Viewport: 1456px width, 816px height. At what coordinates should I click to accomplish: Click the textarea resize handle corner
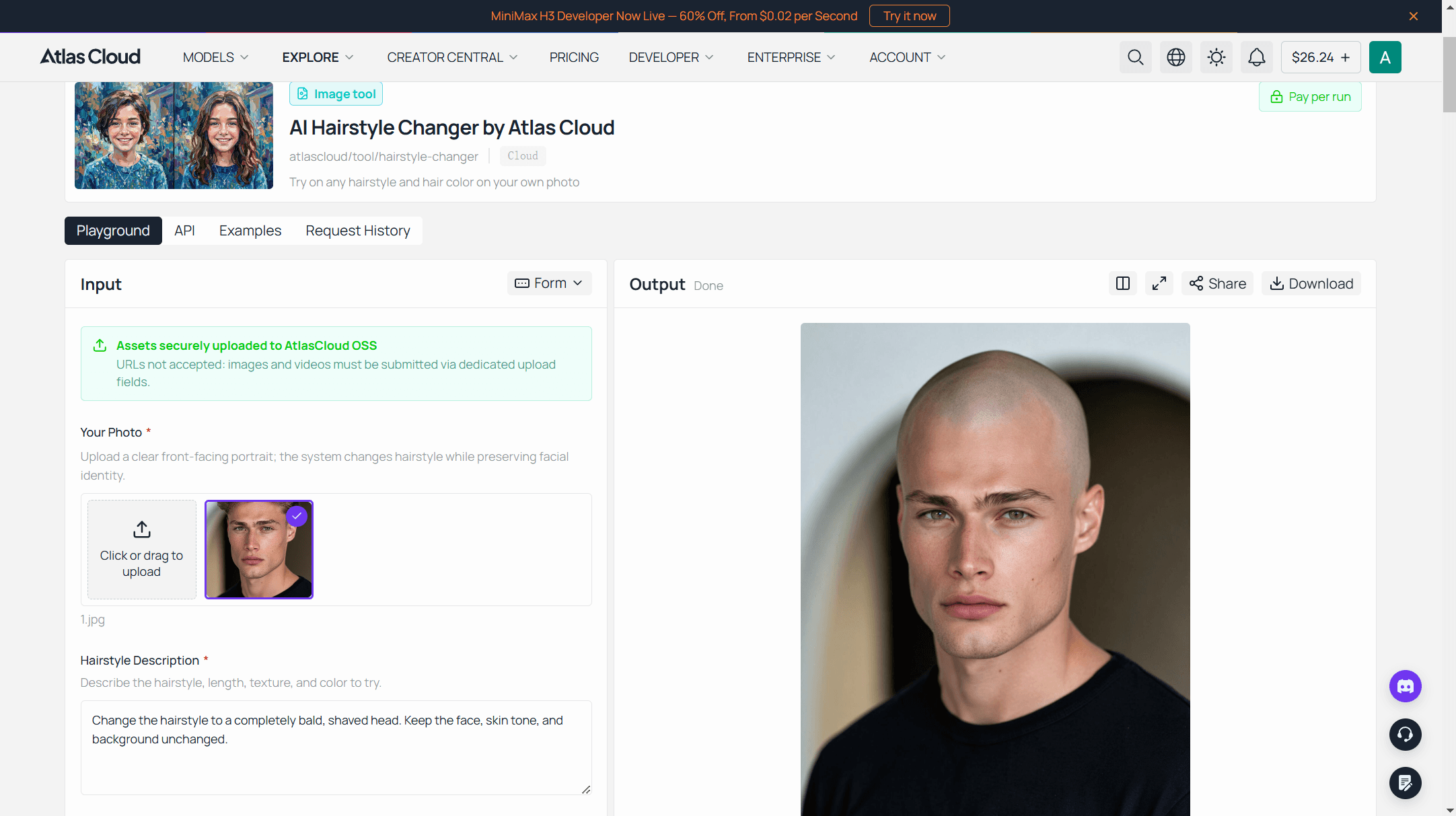pos(586,789)
